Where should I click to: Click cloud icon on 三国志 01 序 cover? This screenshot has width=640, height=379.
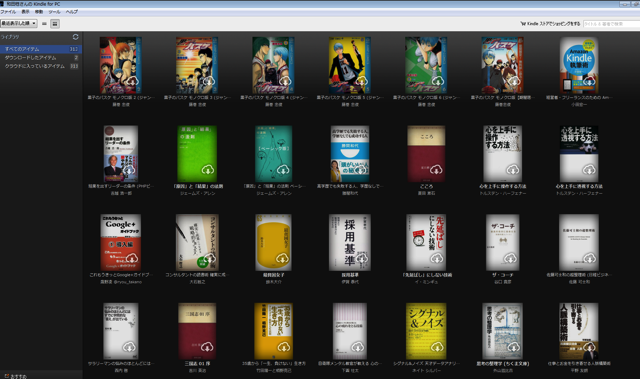tap(207, 347)
